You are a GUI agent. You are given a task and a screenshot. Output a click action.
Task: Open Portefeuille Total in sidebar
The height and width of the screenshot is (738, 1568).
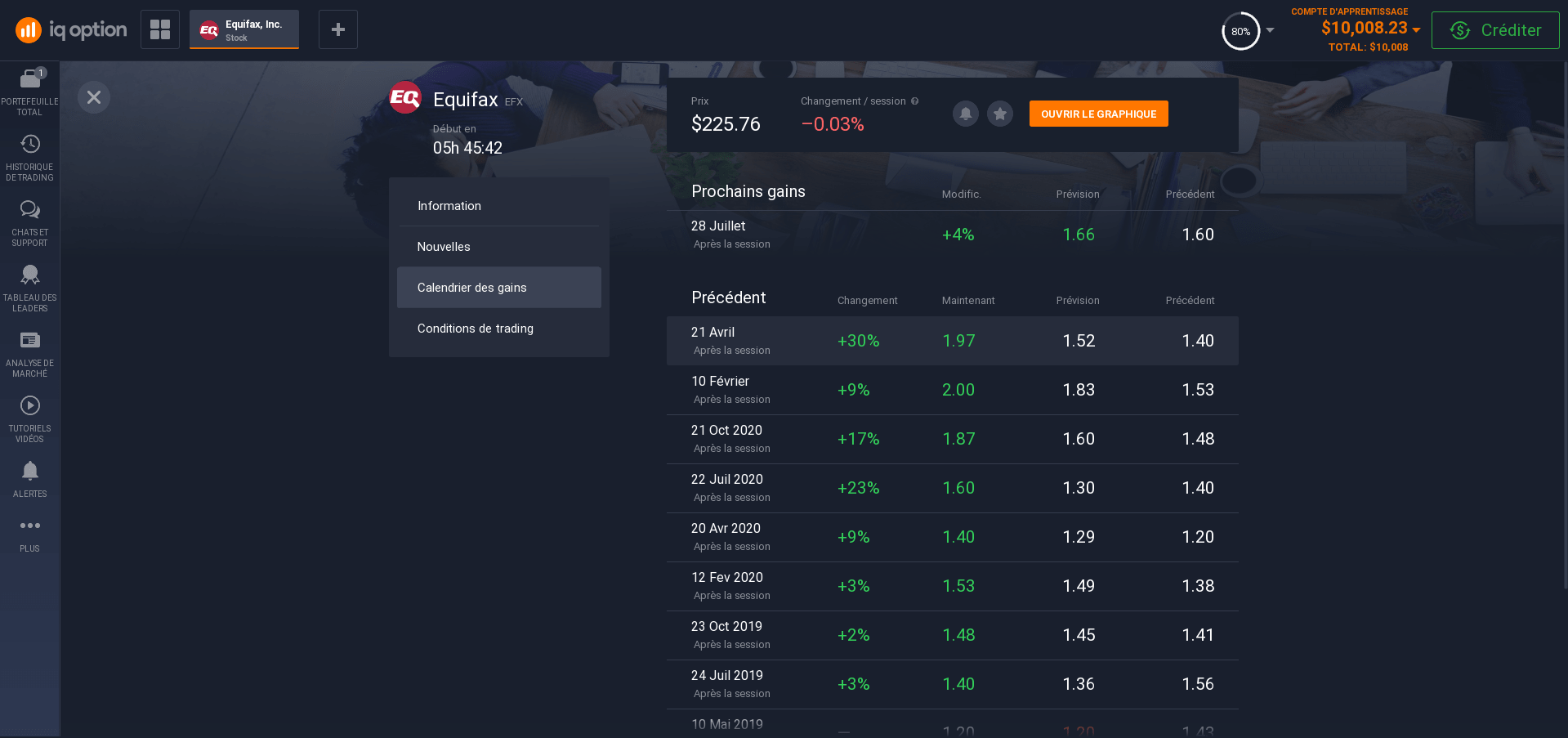coord(29,92)
